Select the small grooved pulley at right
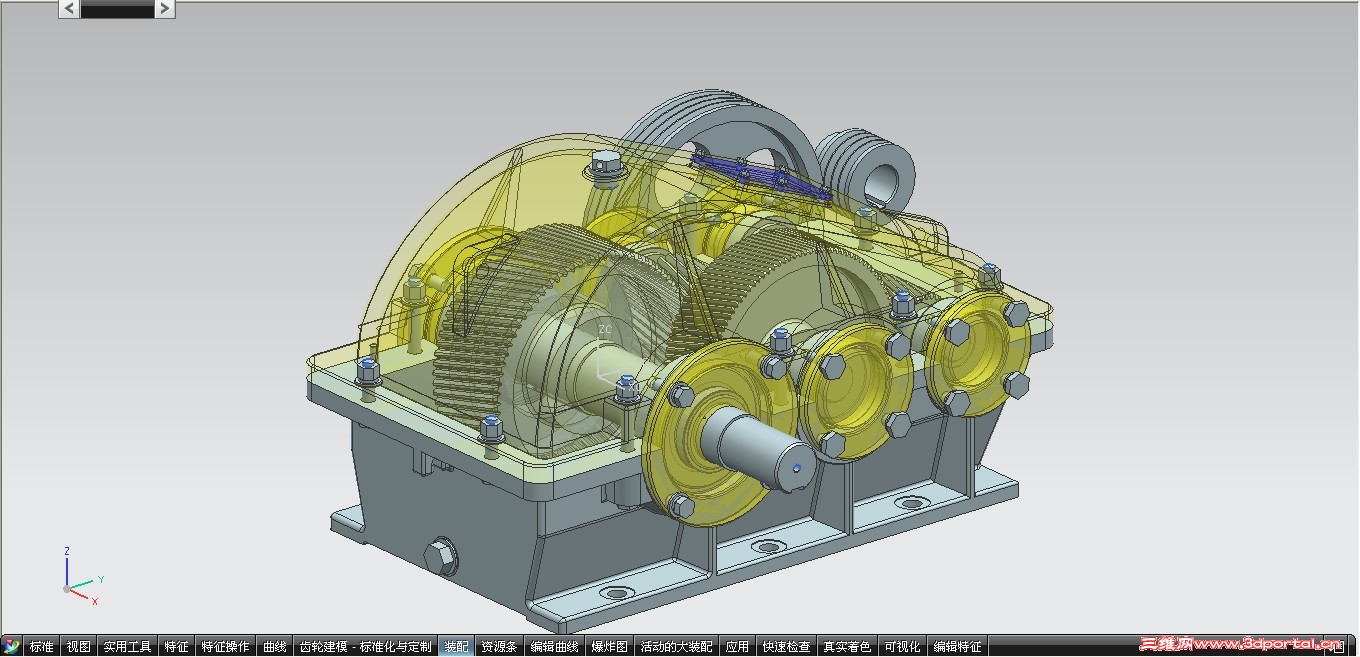The width and height of the screenshot is (1360, 657). pos(866,169)
